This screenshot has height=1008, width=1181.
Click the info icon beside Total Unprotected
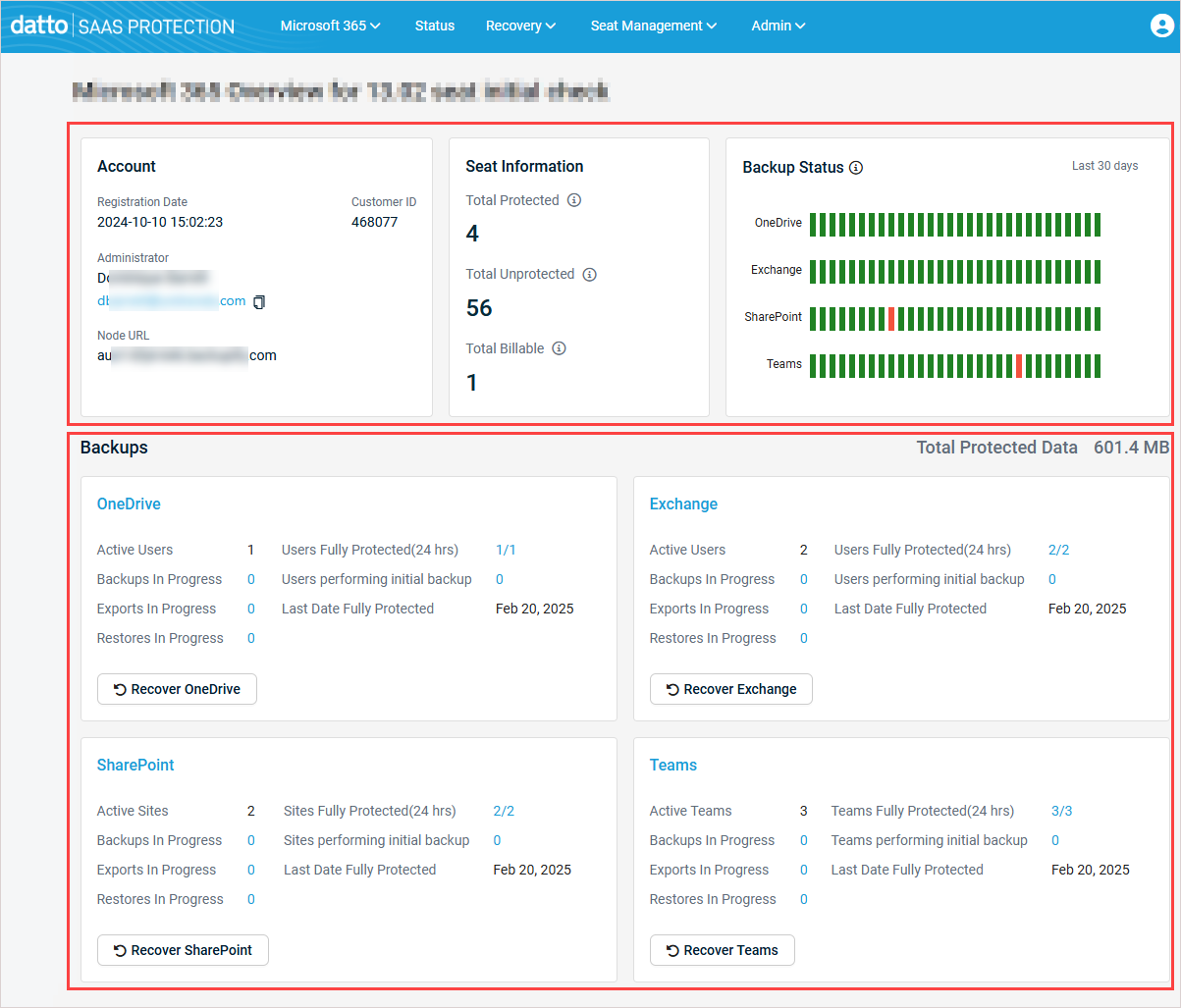(x=589, y=275)
